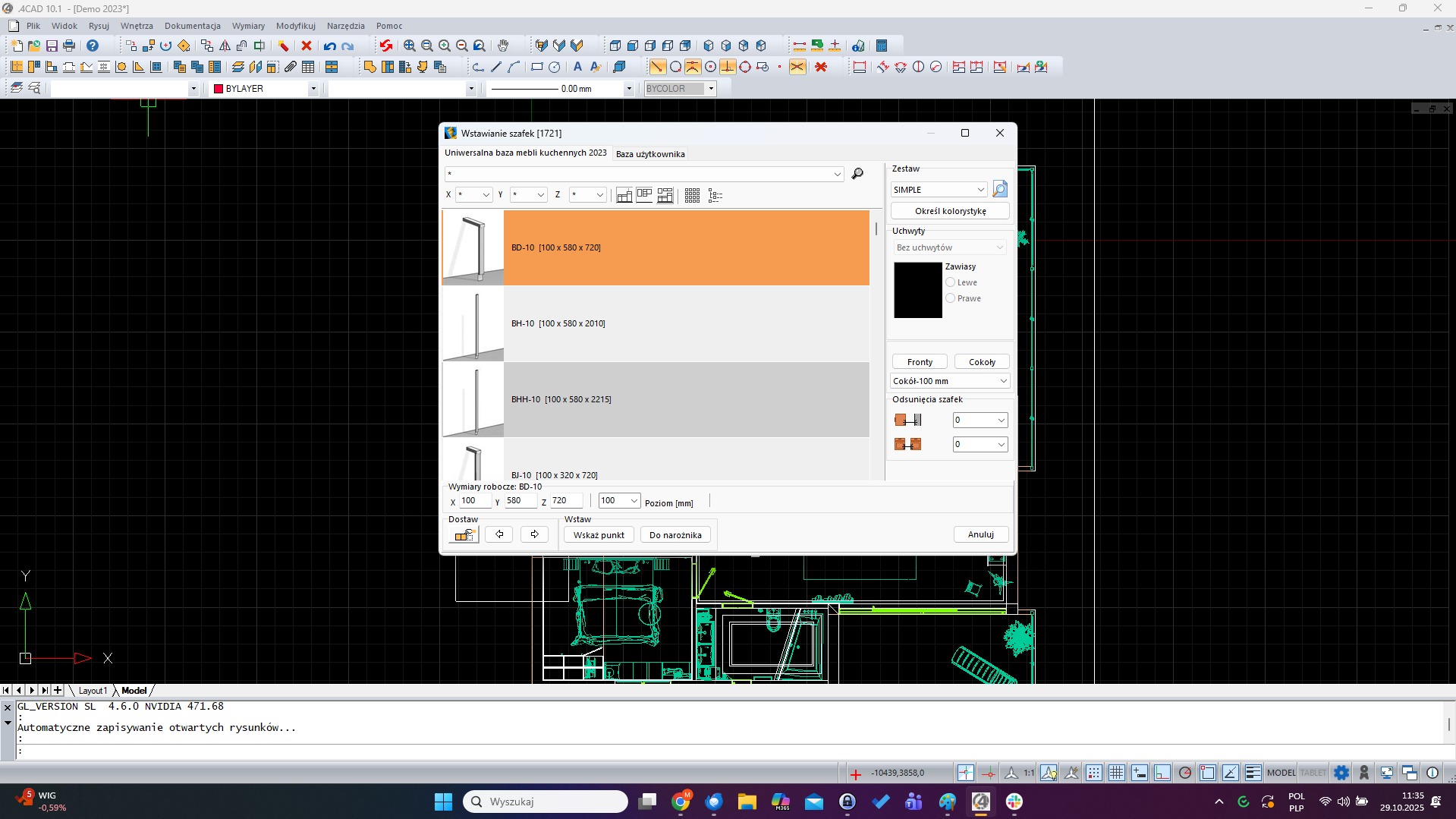1456x819 pixels.
Task: Open the Wnętrza menu
Action: (x=137, y=26)
